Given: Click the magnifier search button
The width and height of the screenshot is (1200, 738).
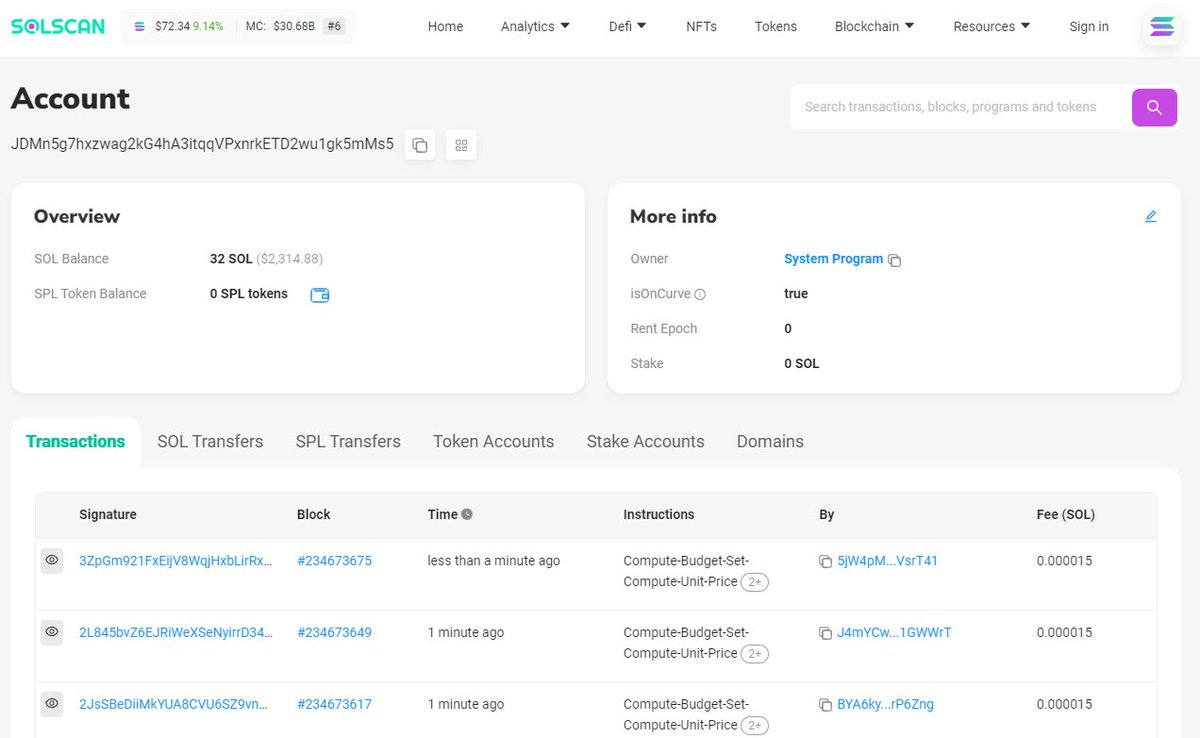Looking at the screenshot, I should [x=1154, y=107].
